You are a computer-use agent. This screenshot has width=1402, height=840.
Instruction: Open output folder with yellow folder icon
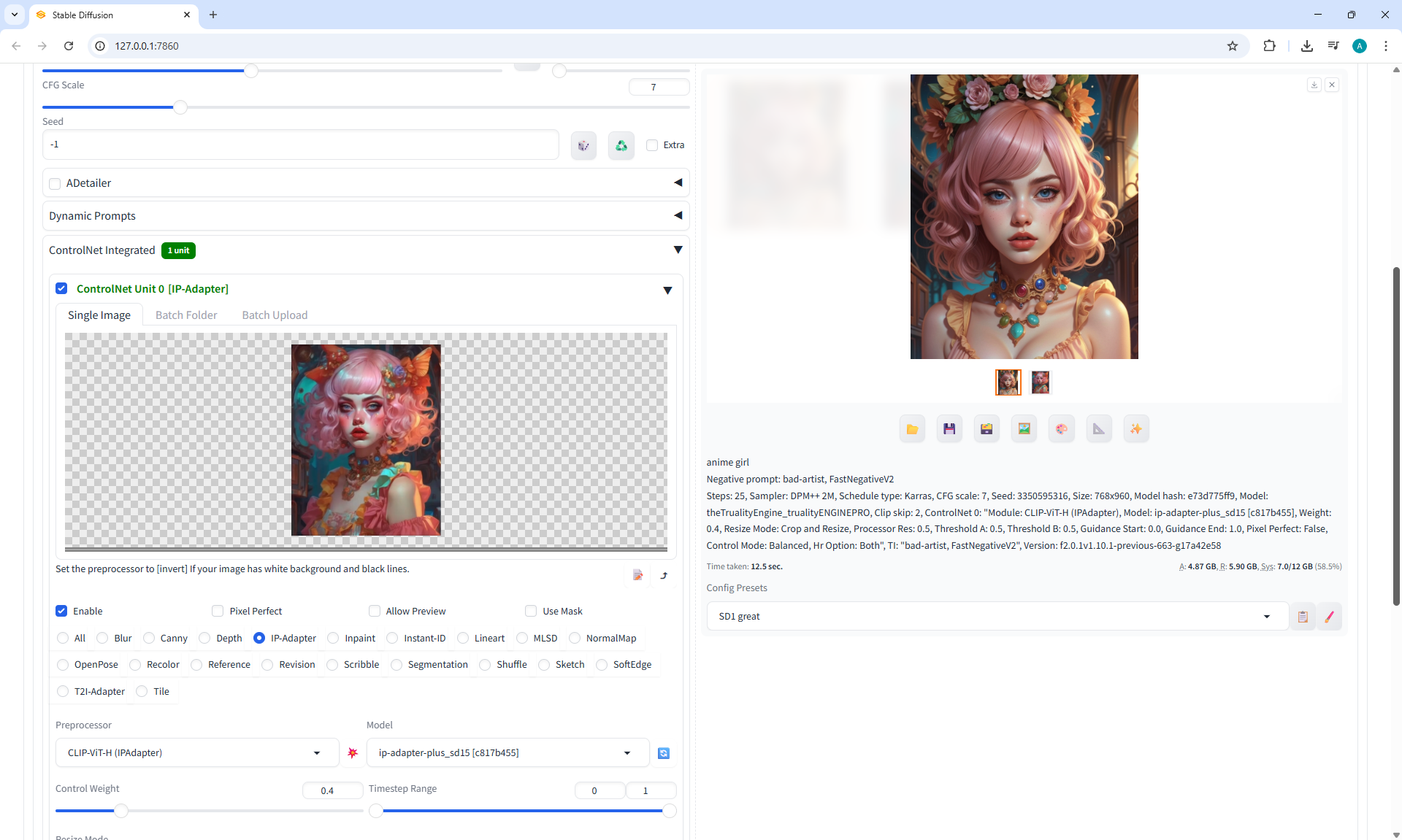tap(912, 429)
